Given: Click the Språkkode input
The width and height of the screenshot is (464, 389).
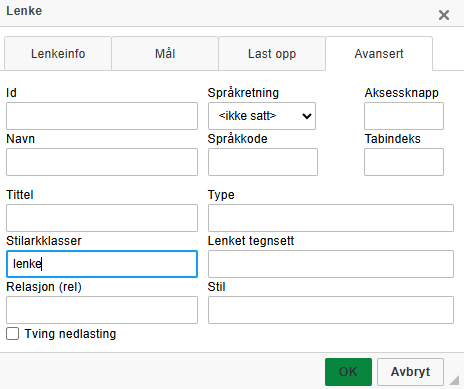Looking at the screenshot, I should (263, 162).
